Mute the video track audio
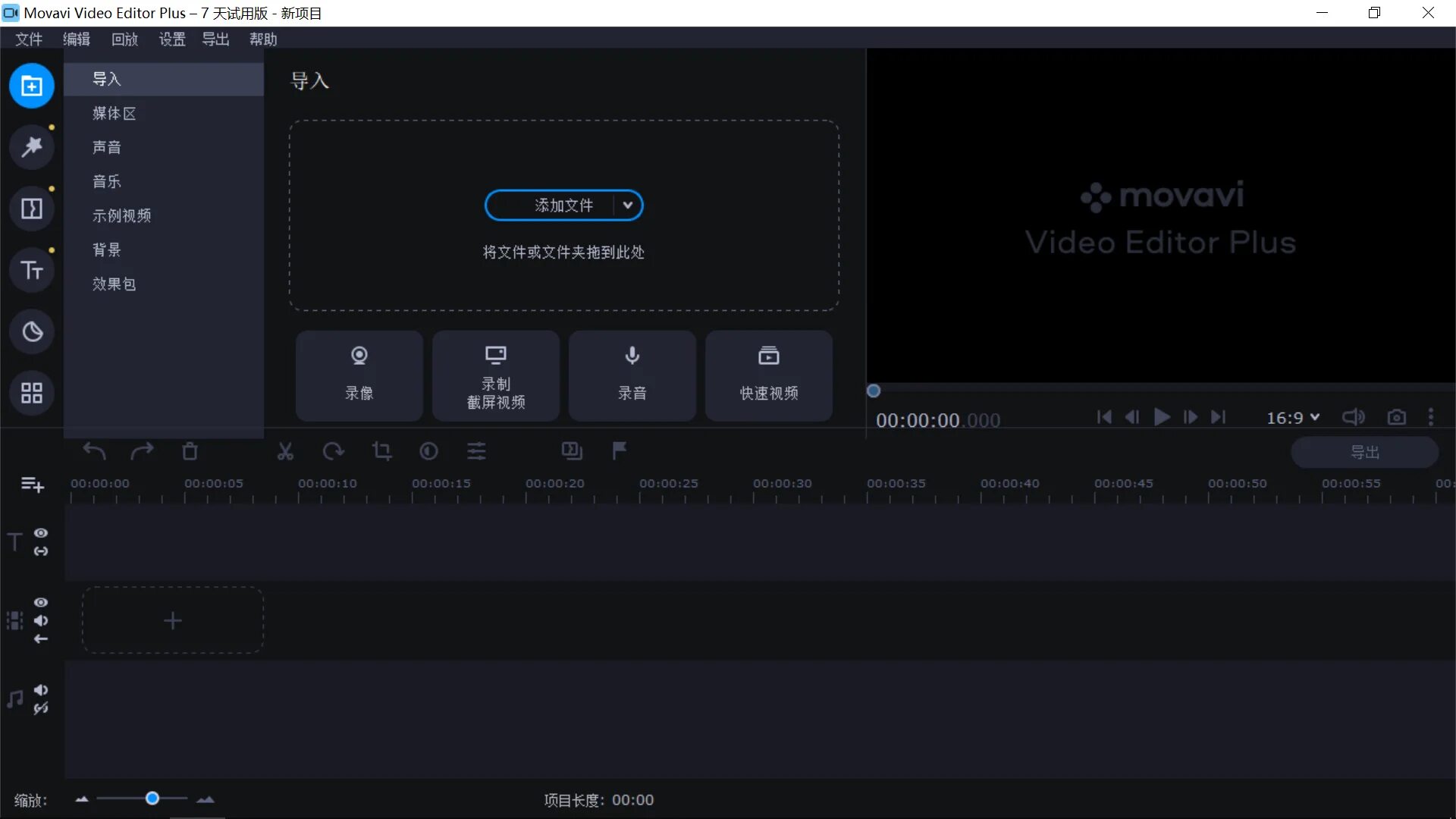1456x819 pixels. [x=41, y=620]
